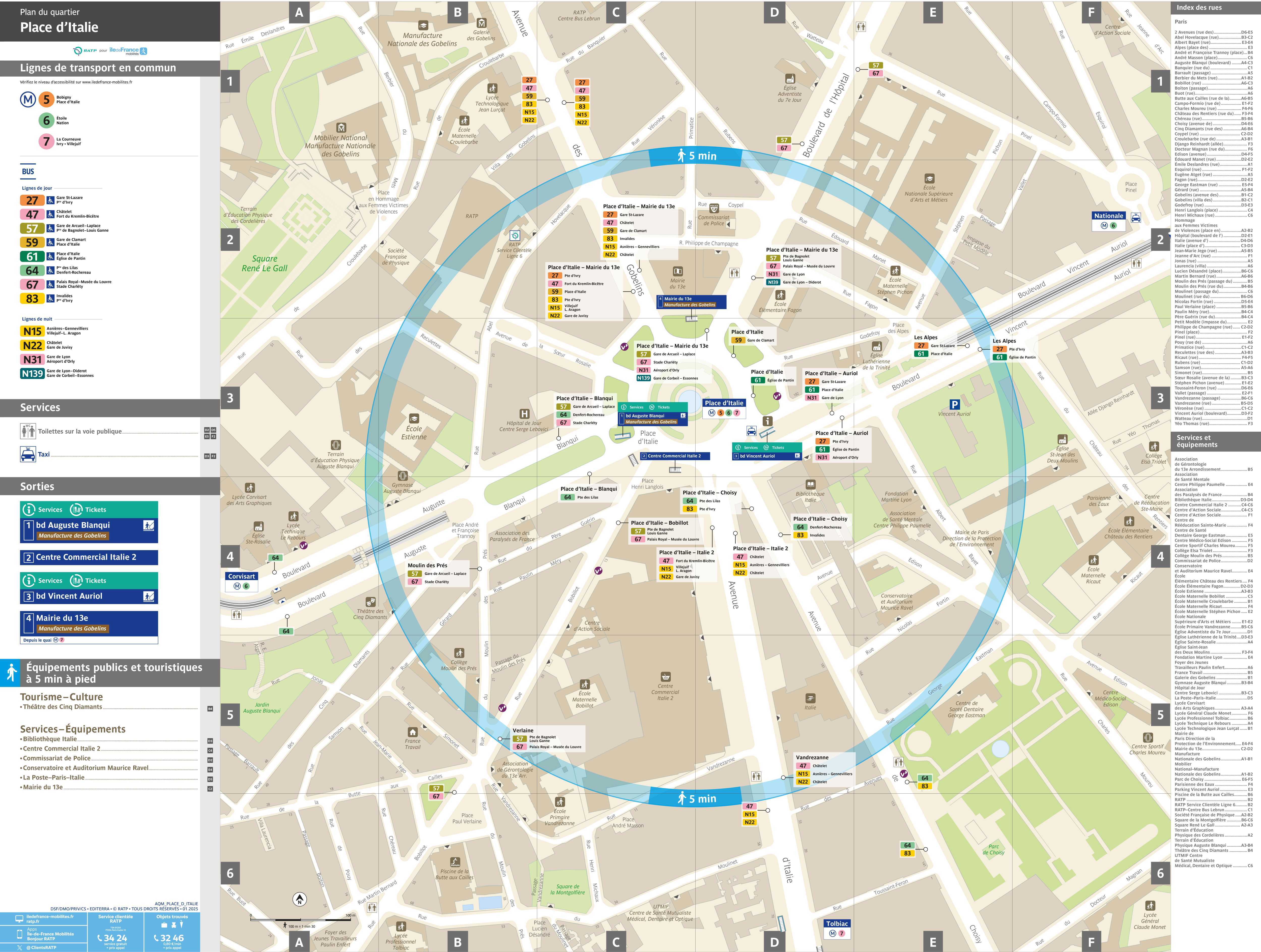Click the top 5 min walking circle label

[696, 156]
